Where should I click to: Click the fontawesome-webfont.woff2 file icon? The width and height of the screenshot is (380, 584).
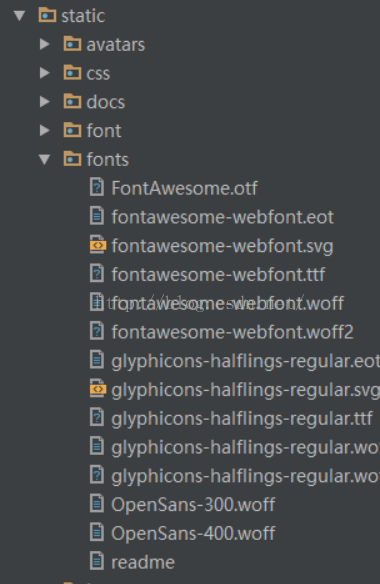97,331
